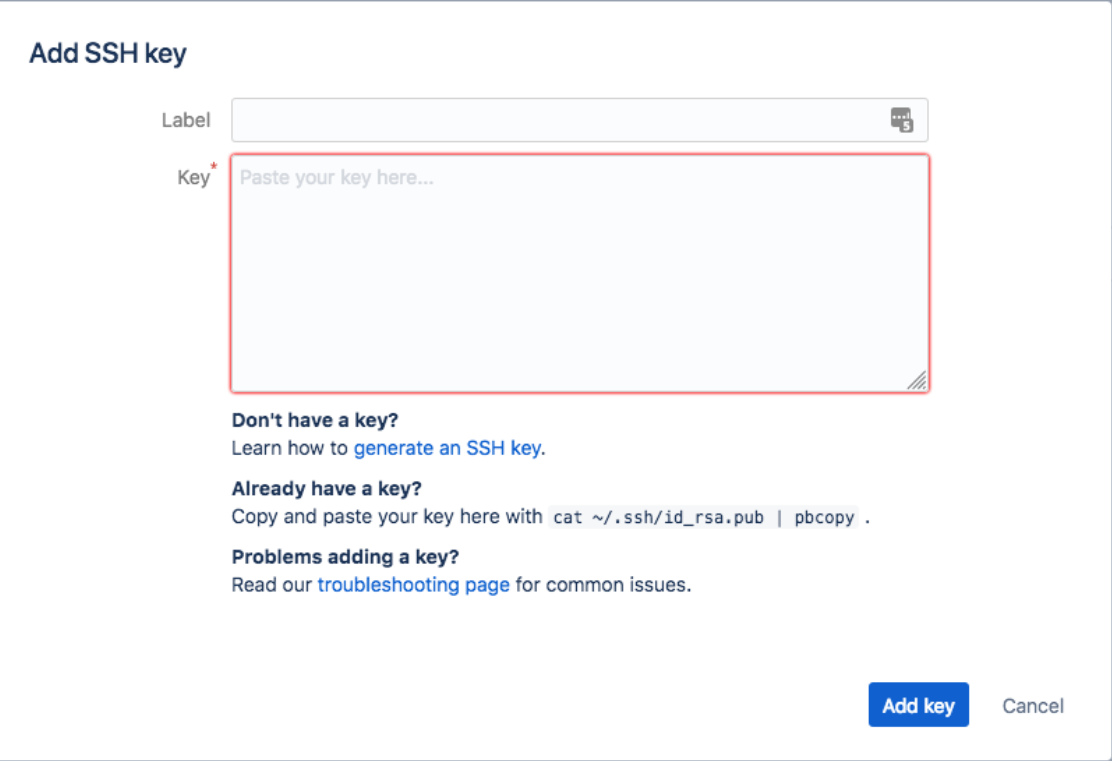
Task: Focus the Key textarea to paste key
Action: pos(579,273)
